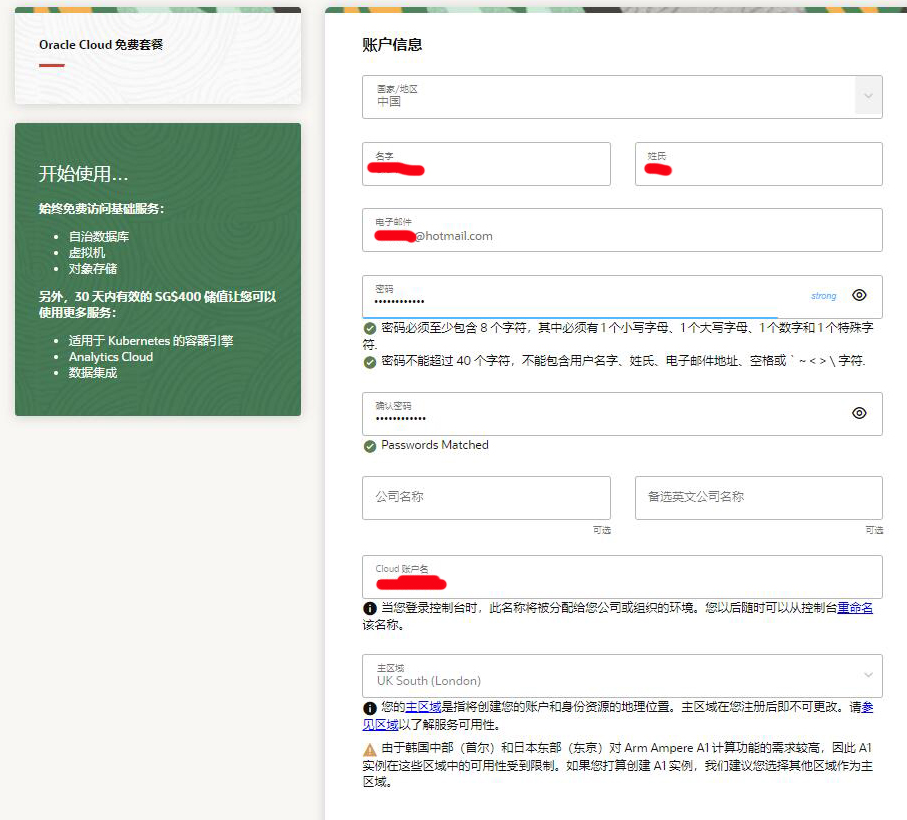The width and height of the screenshot is (907, 820).
Task: Click the 名字 first name field
Action: [486, 164]
